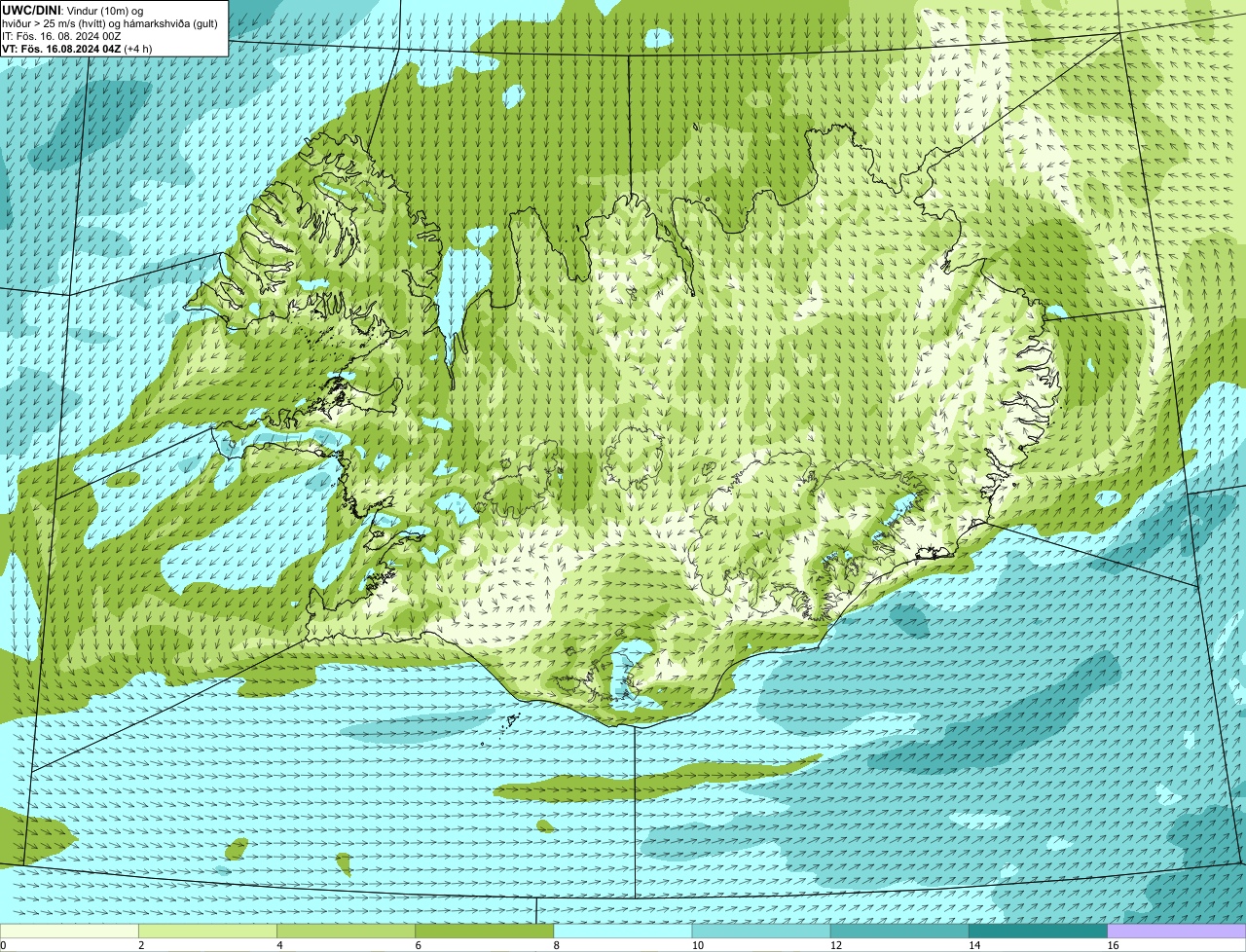
Task: Click the "VT: Fös. 16.08.2024 04Z (+4 h)" line
Action: click(77, 49)
